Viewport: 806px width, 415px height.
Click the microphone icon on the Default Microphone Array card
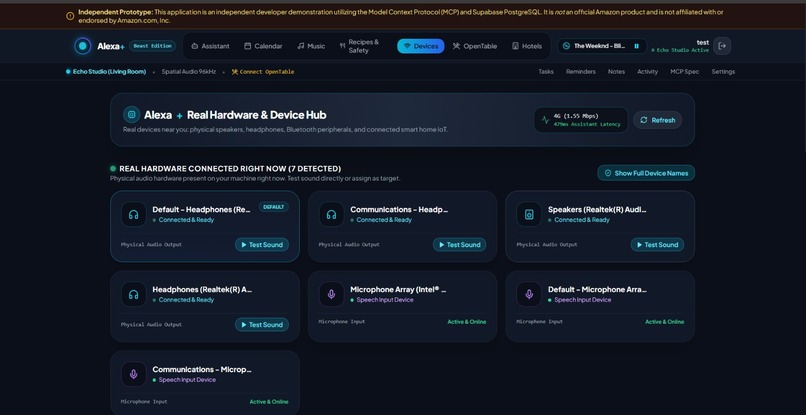coord(529,294)
